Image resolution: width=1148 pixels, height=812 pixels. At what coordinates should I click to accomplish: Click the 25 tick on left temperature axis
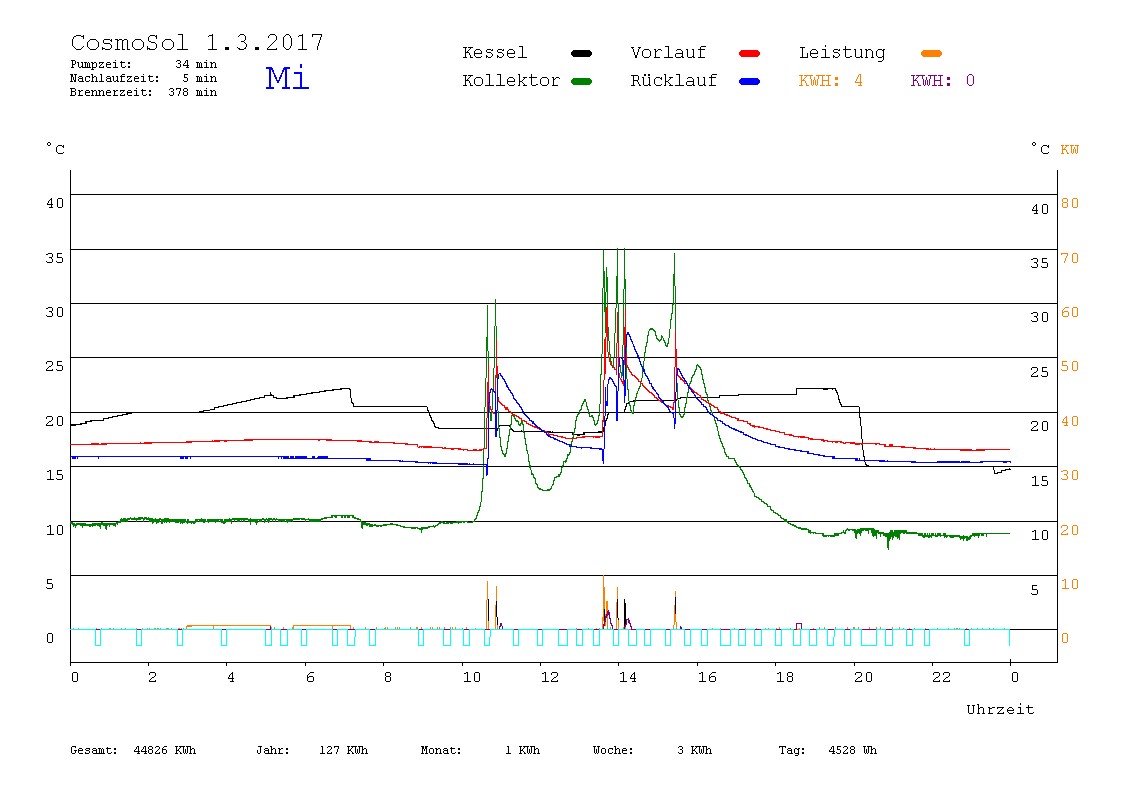point(55,366)
